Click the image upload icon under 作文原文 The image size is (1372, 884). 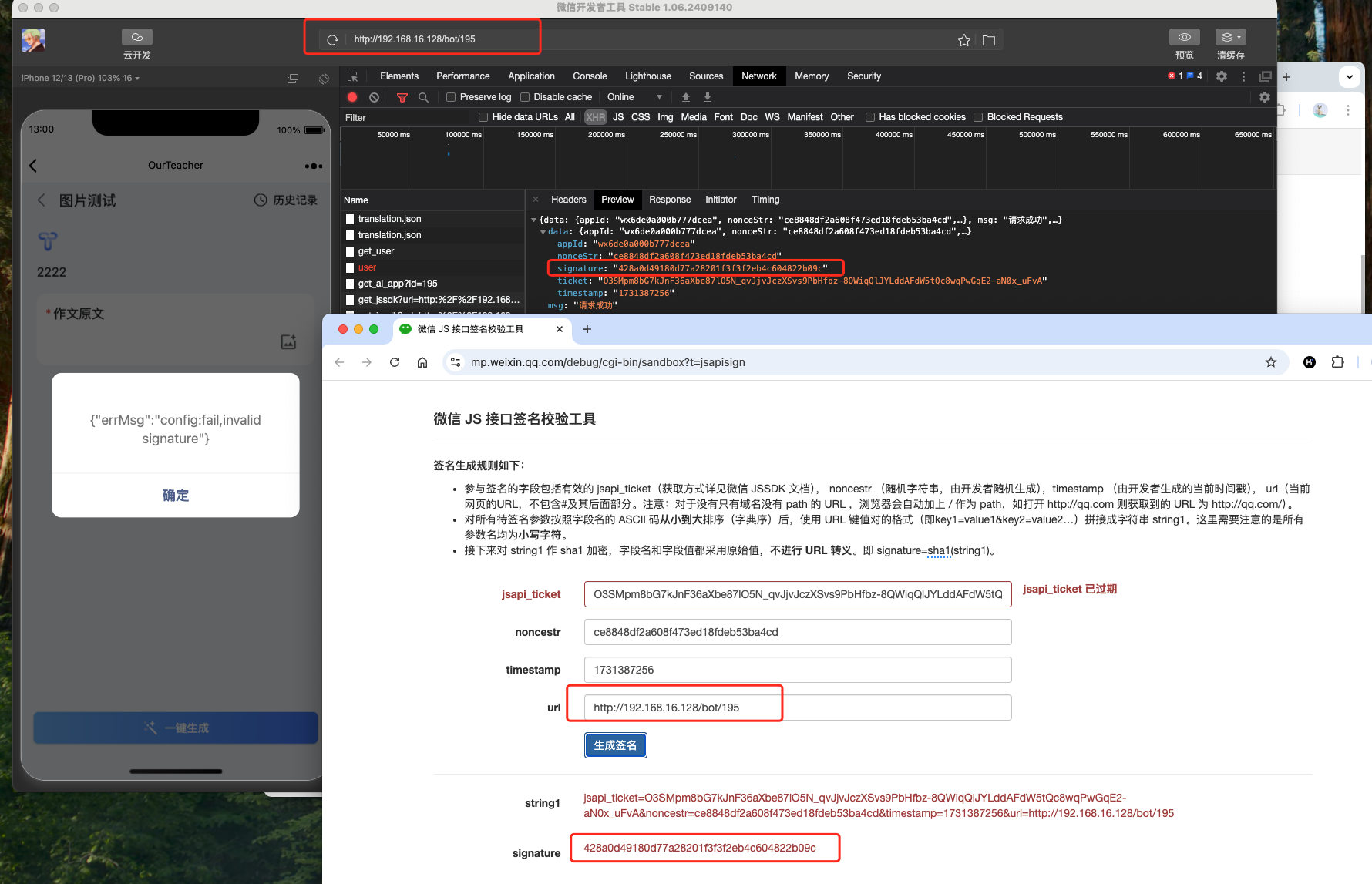tap(288, 341)
